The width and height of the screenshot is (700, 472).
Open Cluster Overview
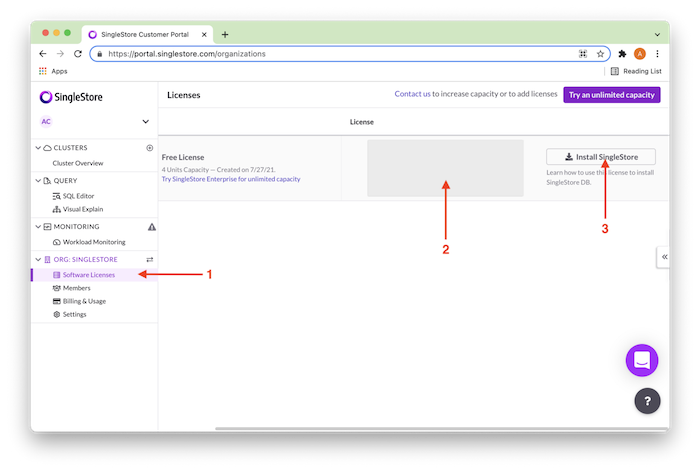(x=78, y=163)
